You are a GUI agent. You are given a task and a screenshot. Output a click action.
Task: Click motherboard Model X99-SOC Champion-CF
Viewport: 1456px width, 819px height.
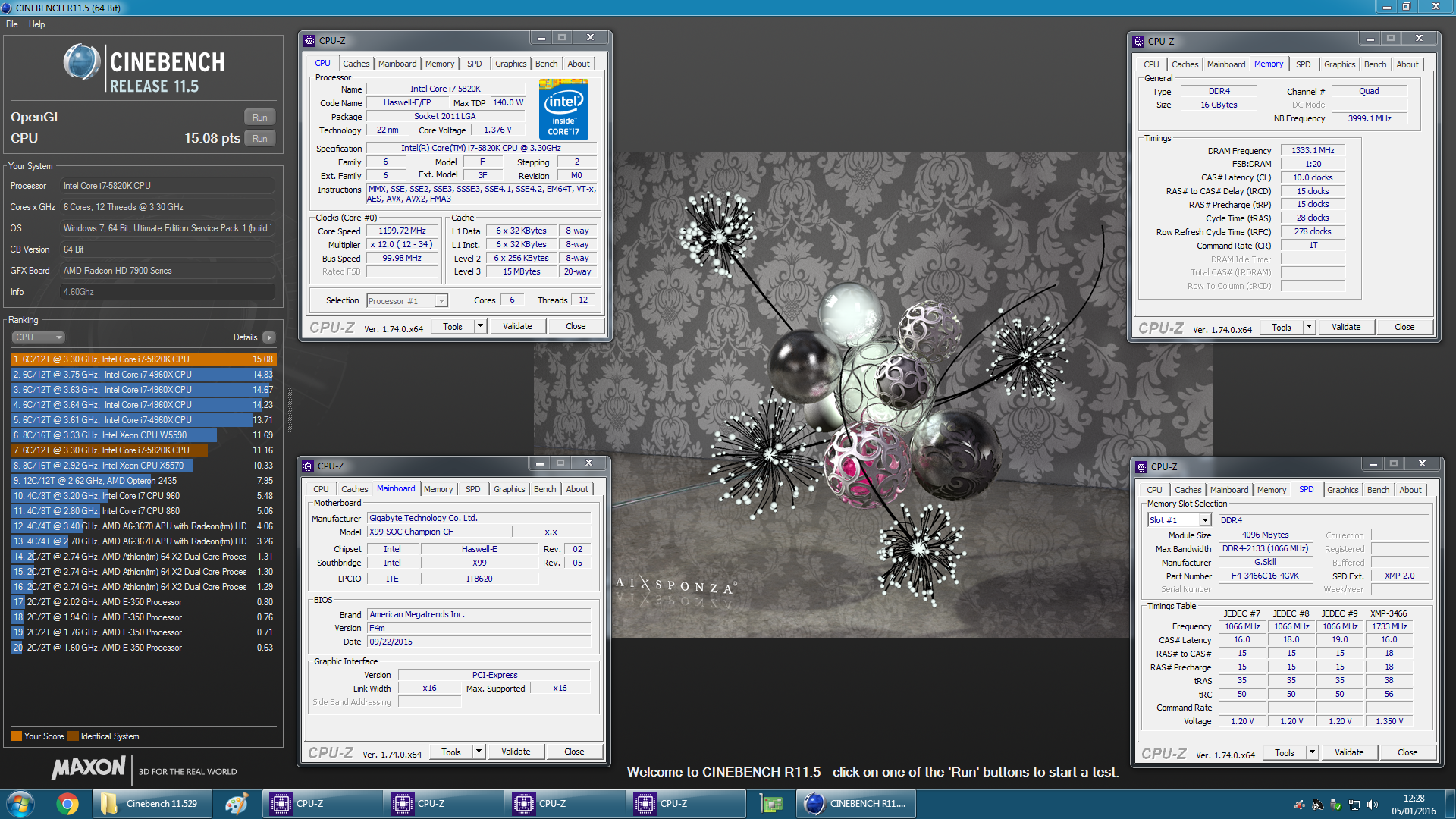(438, 532)
